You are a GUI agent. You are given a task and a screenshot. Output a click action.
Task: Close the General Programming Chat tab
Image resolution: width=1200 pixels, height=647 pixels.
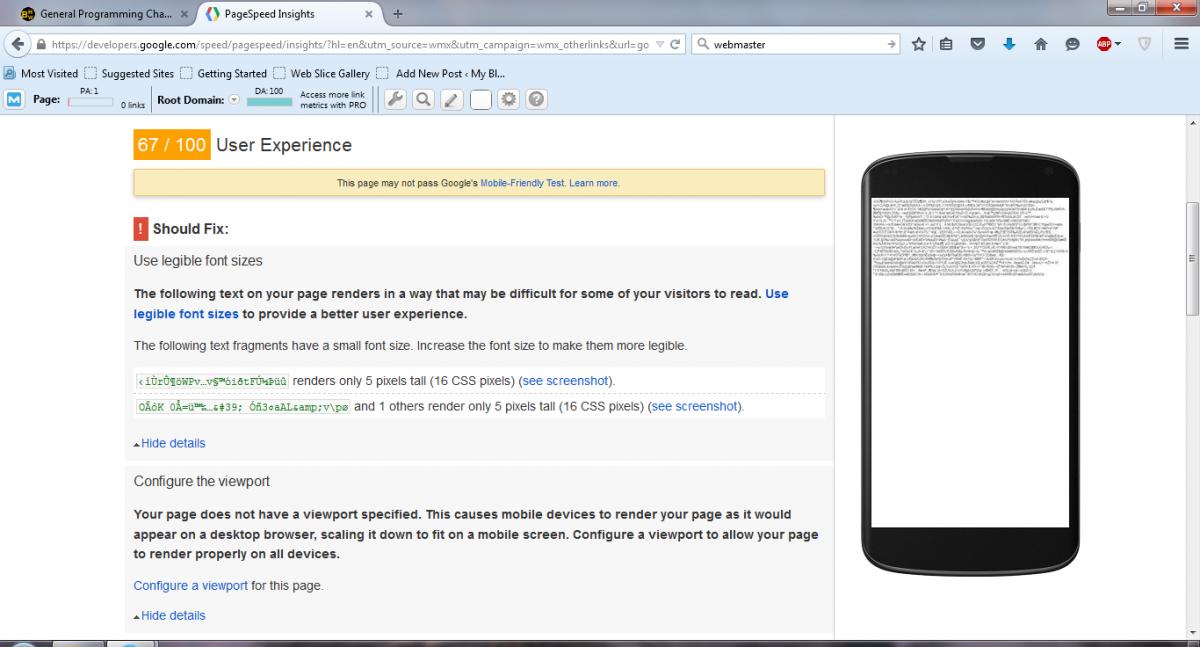pos(184,14)
